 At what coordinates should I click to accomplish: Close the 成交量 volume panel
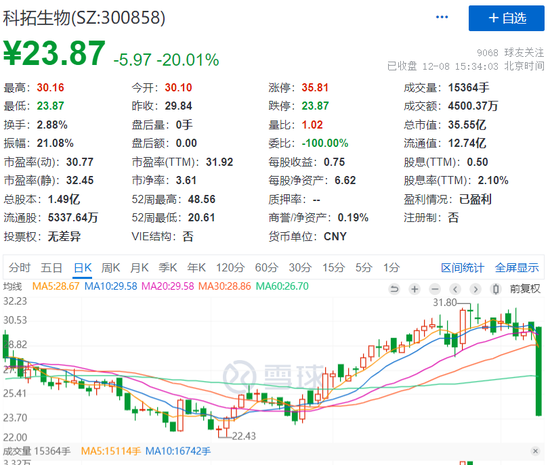(535, 451)
